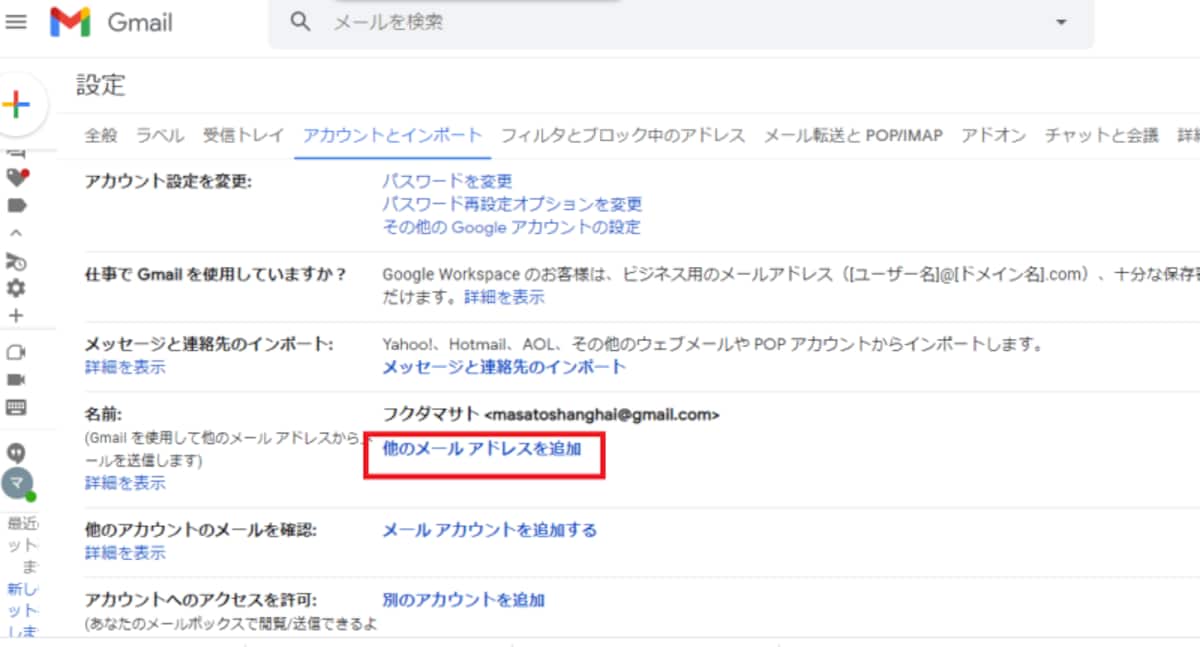Click the outlined video meeting icon
The image size is (1200, 647).
pos(16,352)
